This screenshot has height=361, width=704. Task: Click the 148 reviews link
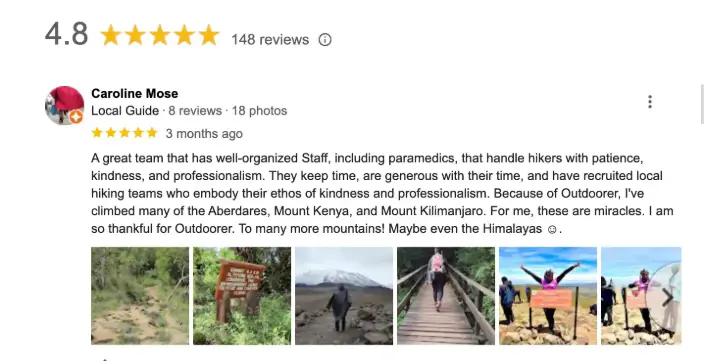[x=270, y=40]
